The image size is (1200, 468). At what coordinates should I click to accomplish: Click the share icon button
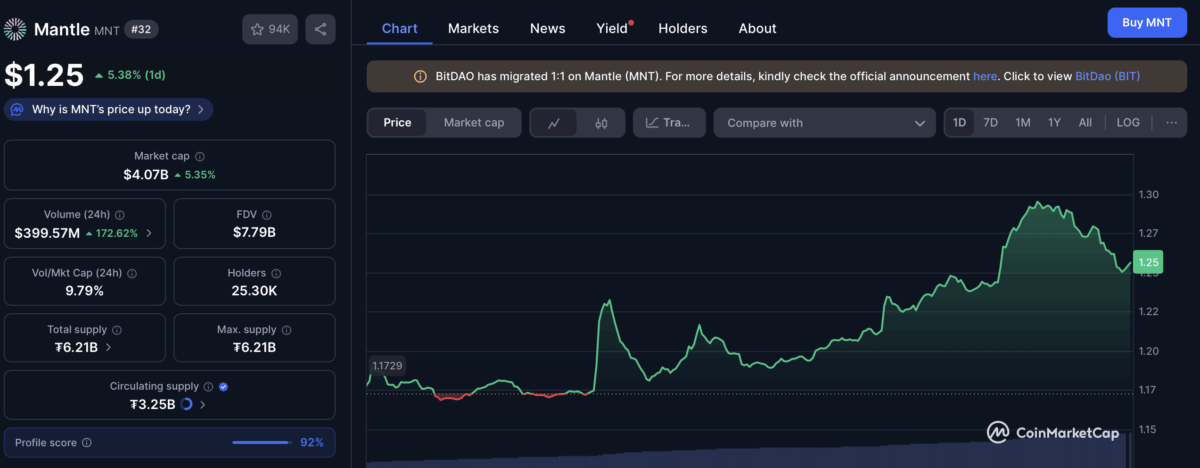point(320,29)
